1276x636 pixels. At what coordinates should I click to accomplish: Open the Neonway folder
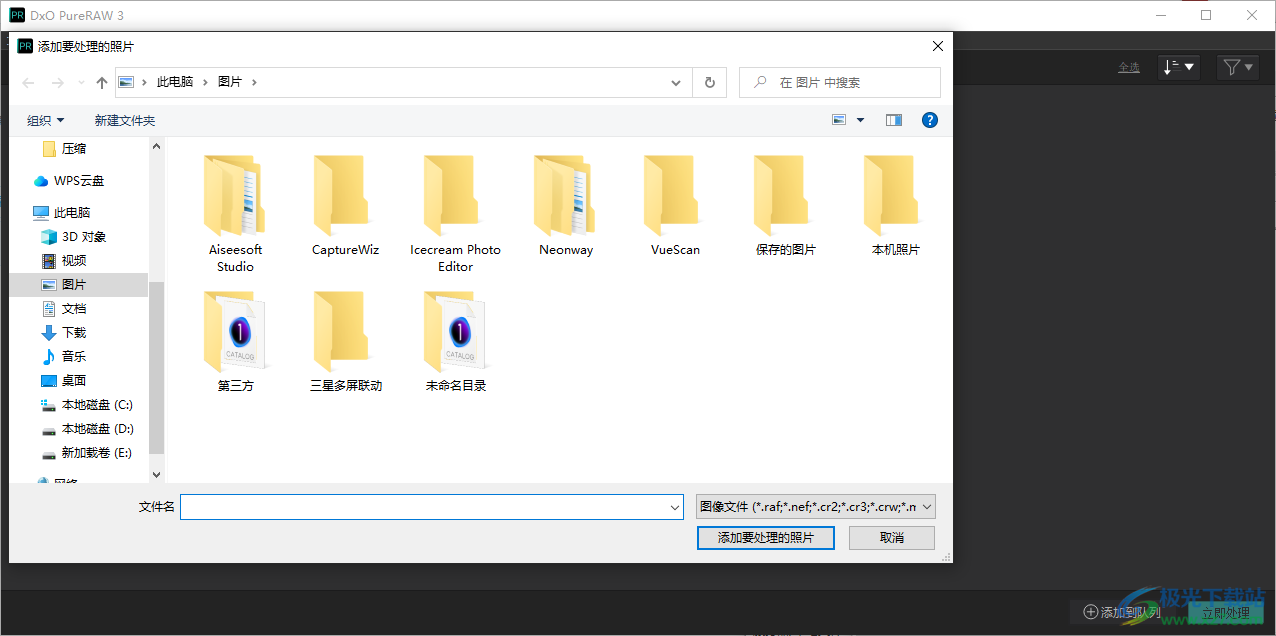tap(566, 206)
